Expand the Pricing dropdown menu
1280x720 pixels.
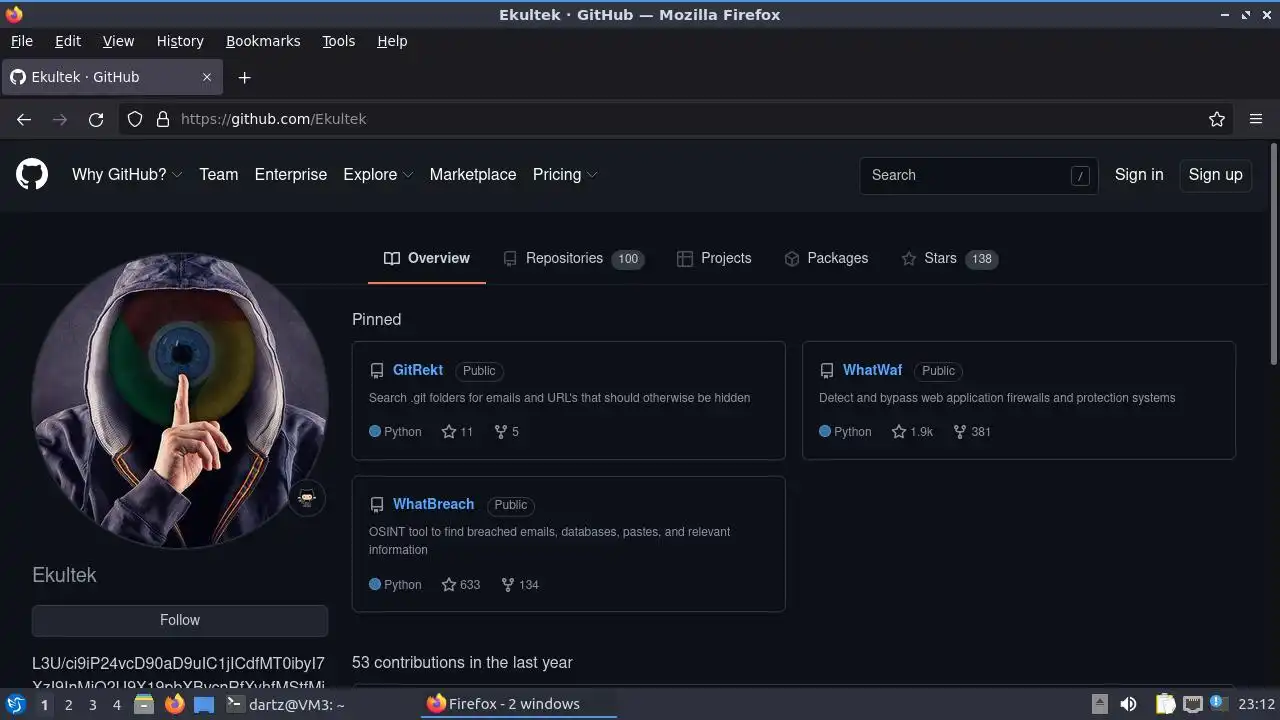565,174
